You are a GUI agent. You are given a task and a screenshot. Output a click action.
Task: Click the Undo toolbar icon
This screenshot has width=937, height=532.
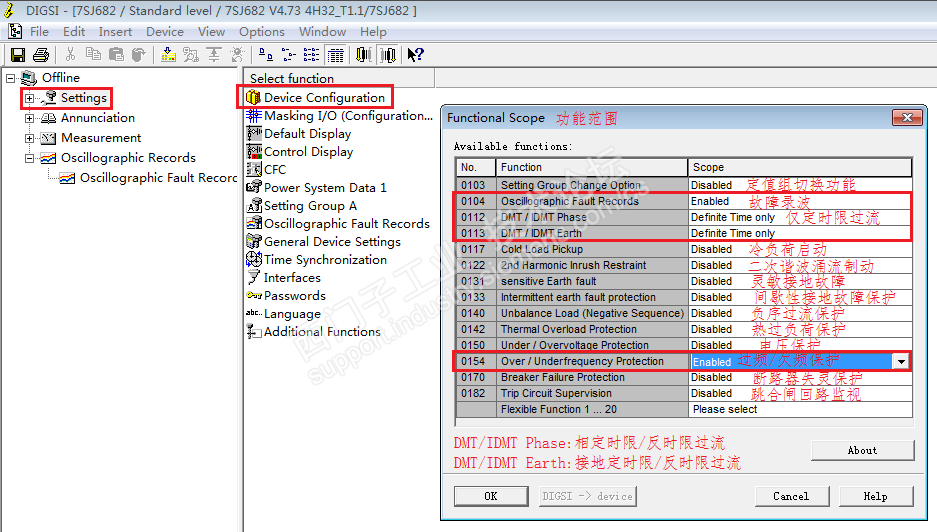pyautogui.click(x=139, y=55)
